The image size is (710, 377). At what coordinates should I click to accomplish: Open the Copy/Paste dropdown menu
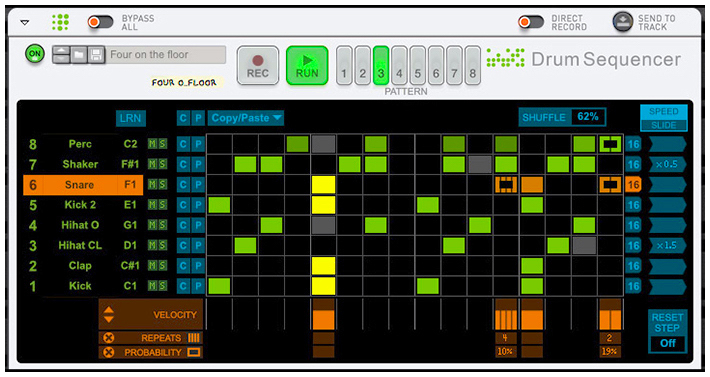[x=246, y=118]
